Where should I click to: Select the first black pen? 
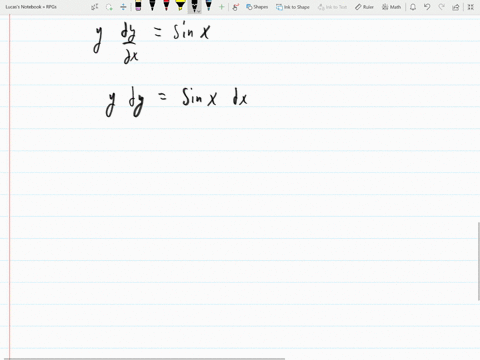point(152,6)
